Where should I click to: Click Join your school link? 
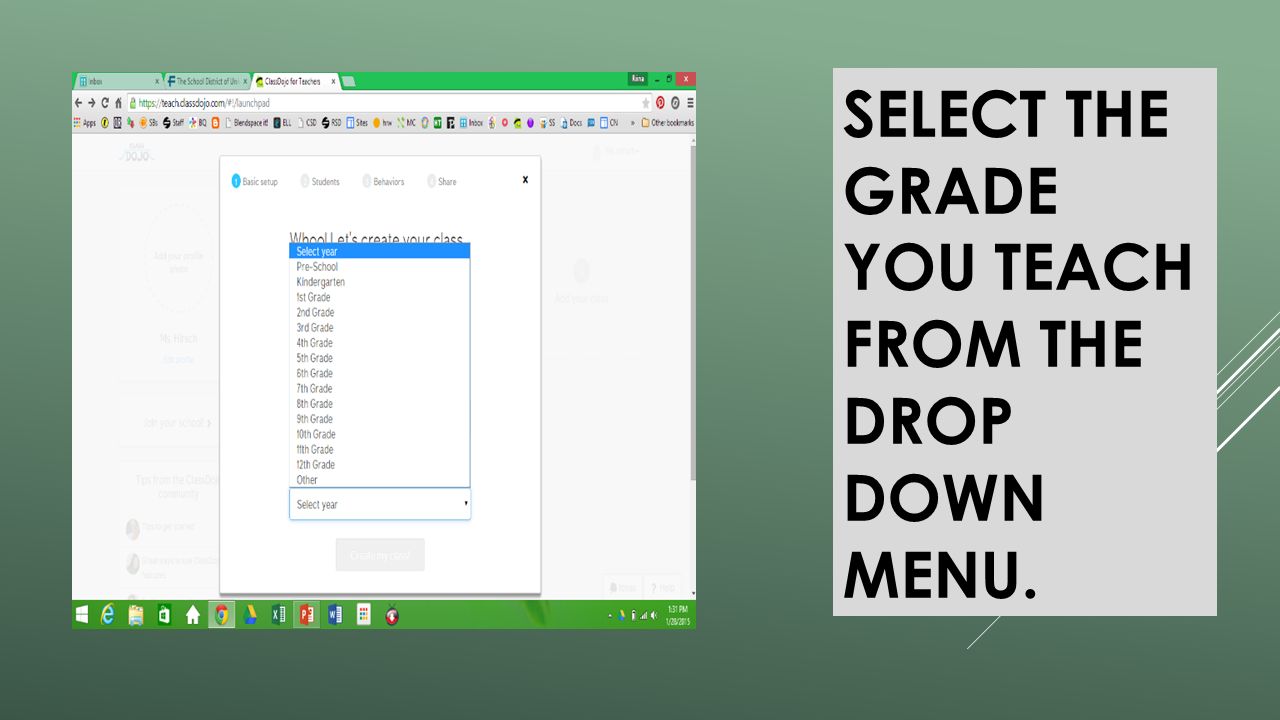coord(177,423)
